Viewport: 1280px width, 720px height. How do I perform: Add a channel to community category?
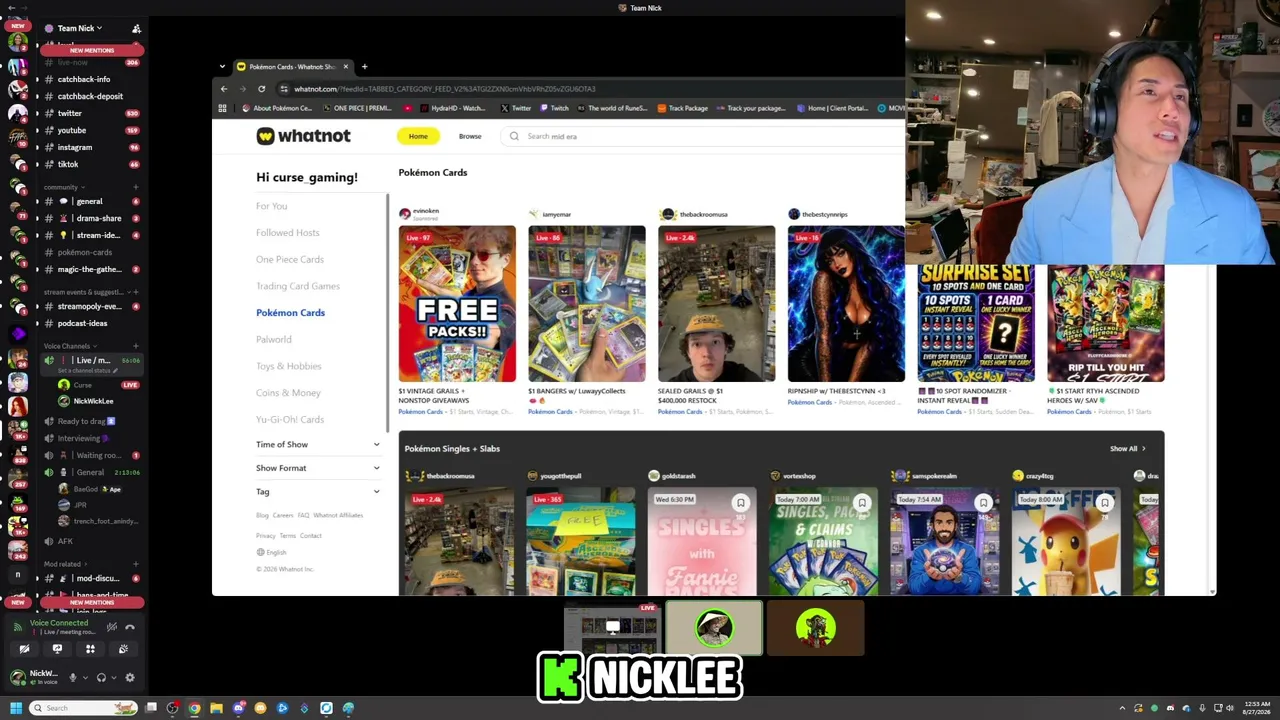137,187
